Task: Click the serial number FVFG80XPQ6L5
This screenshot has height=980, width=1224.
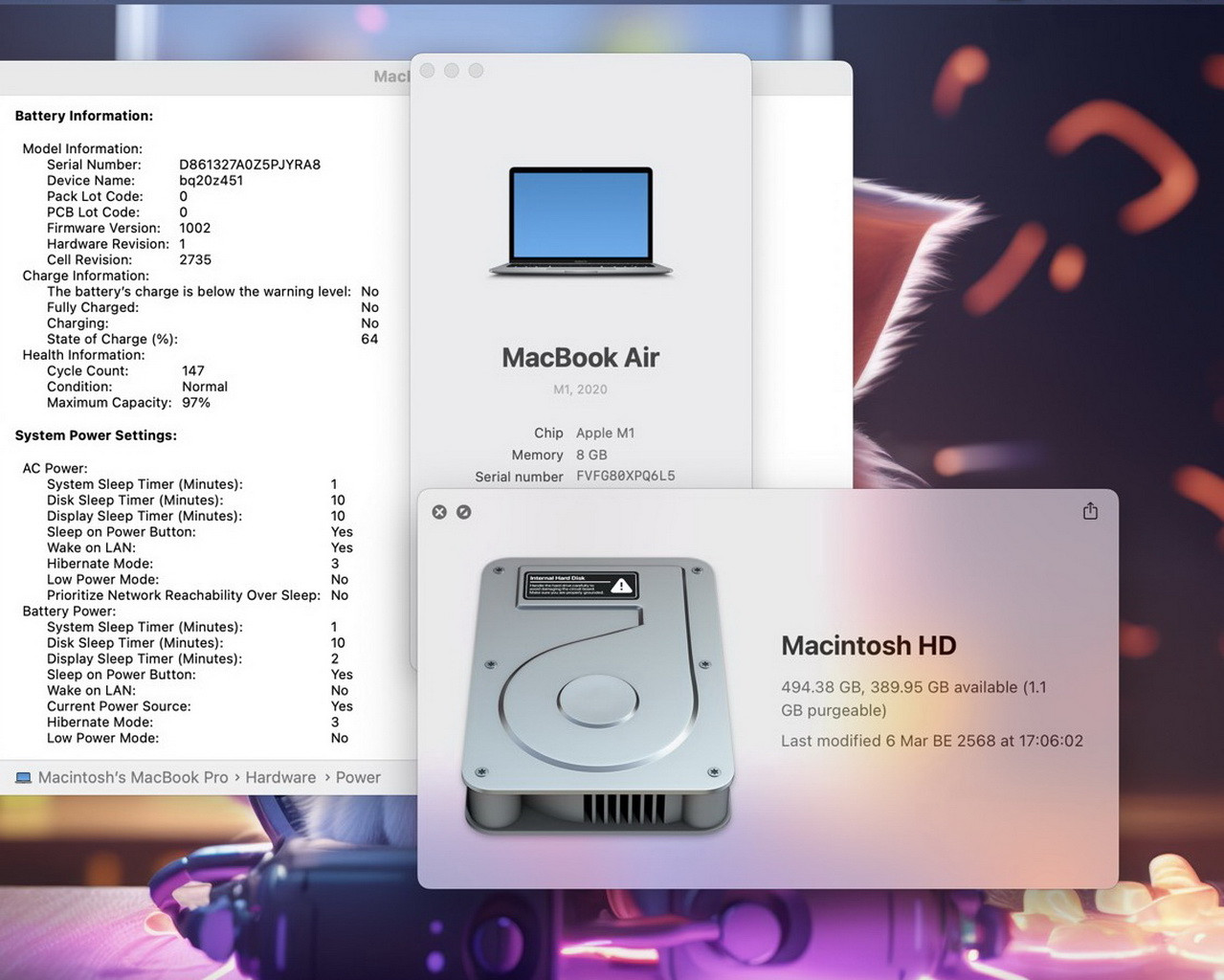Action: [x=626, y=476]
